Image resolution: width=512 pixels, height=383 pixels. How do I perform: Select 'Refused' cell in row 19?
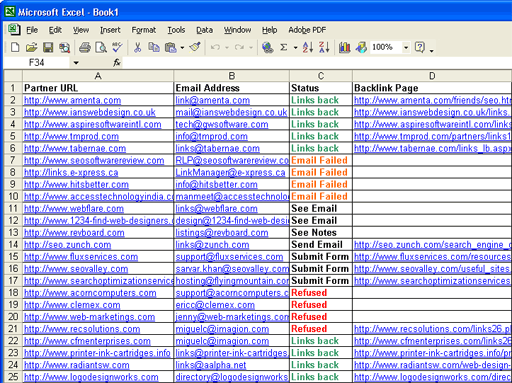321,305
